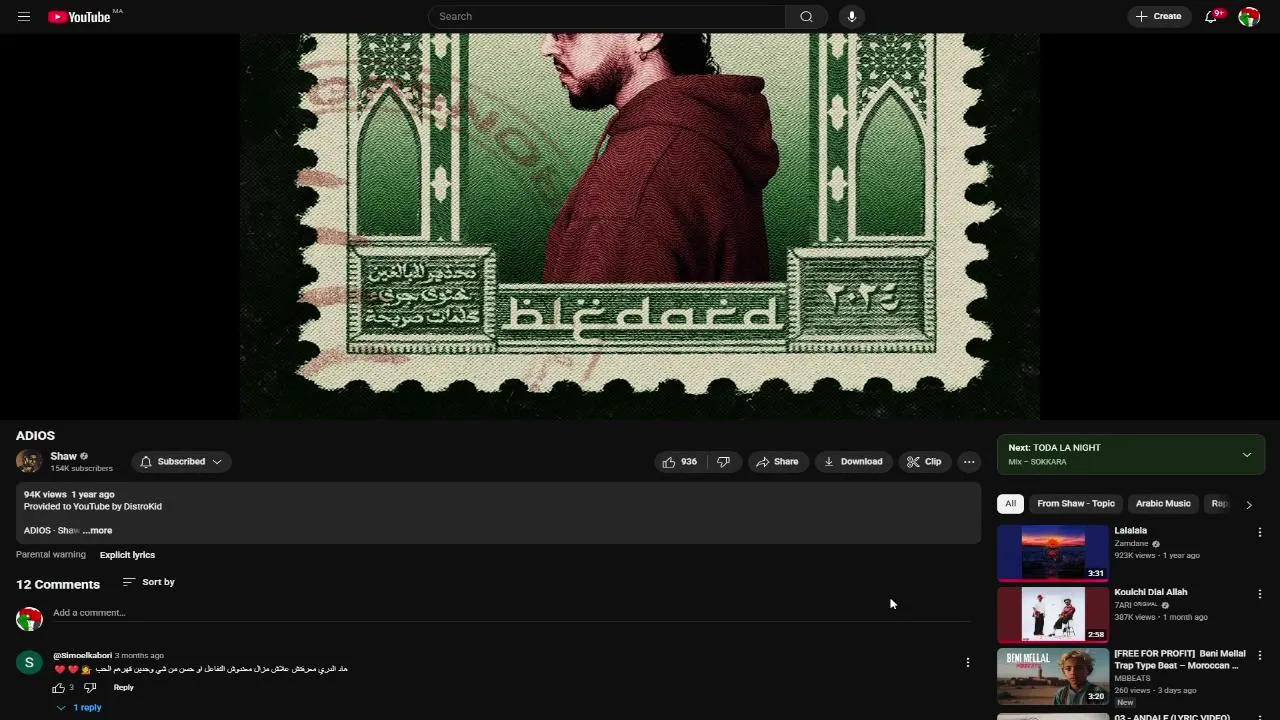Like the ADIOS video

click(x=679, y=462)
